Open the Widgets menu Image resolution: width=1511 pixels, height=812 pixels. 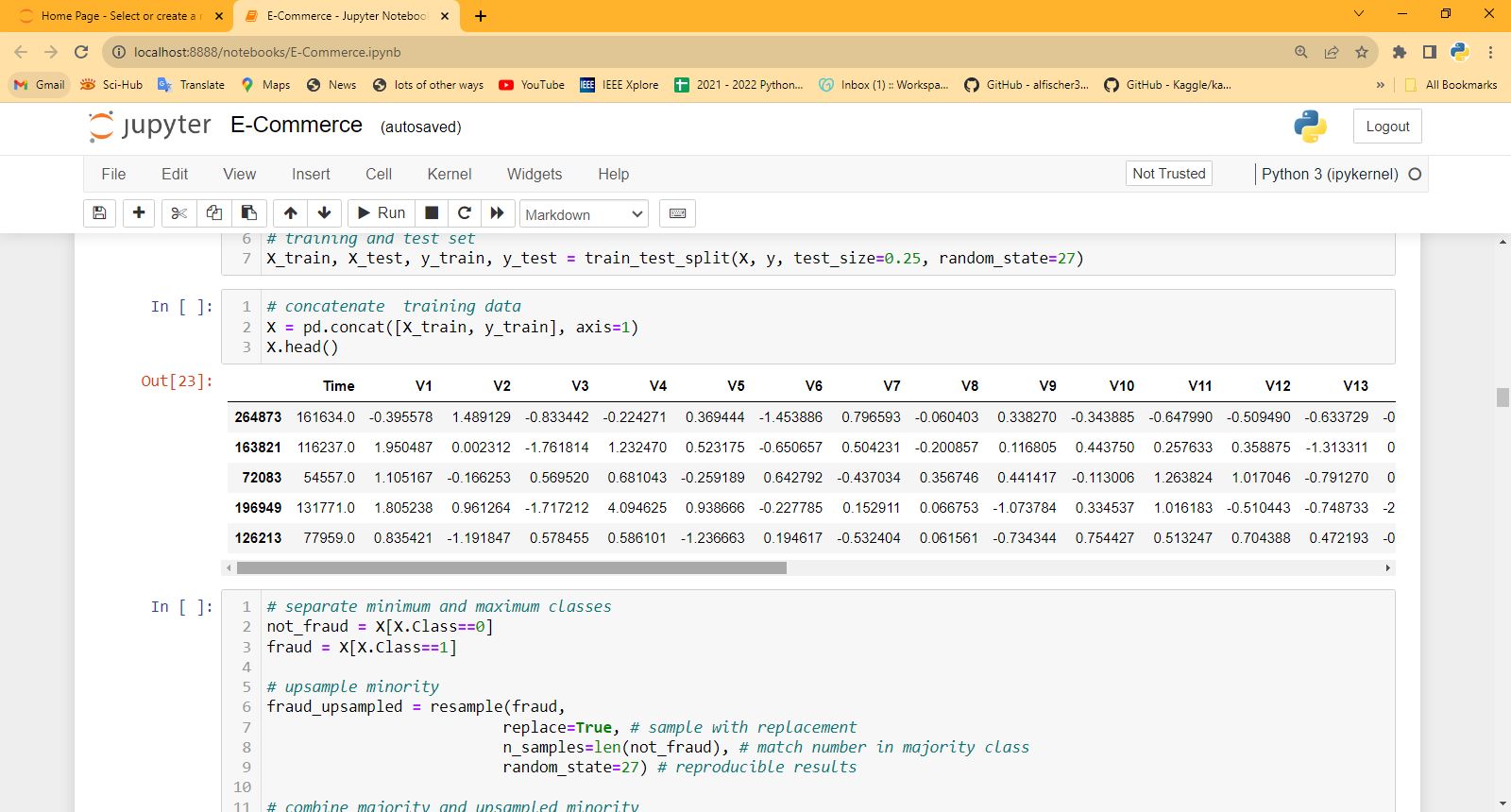pos(535,174)
